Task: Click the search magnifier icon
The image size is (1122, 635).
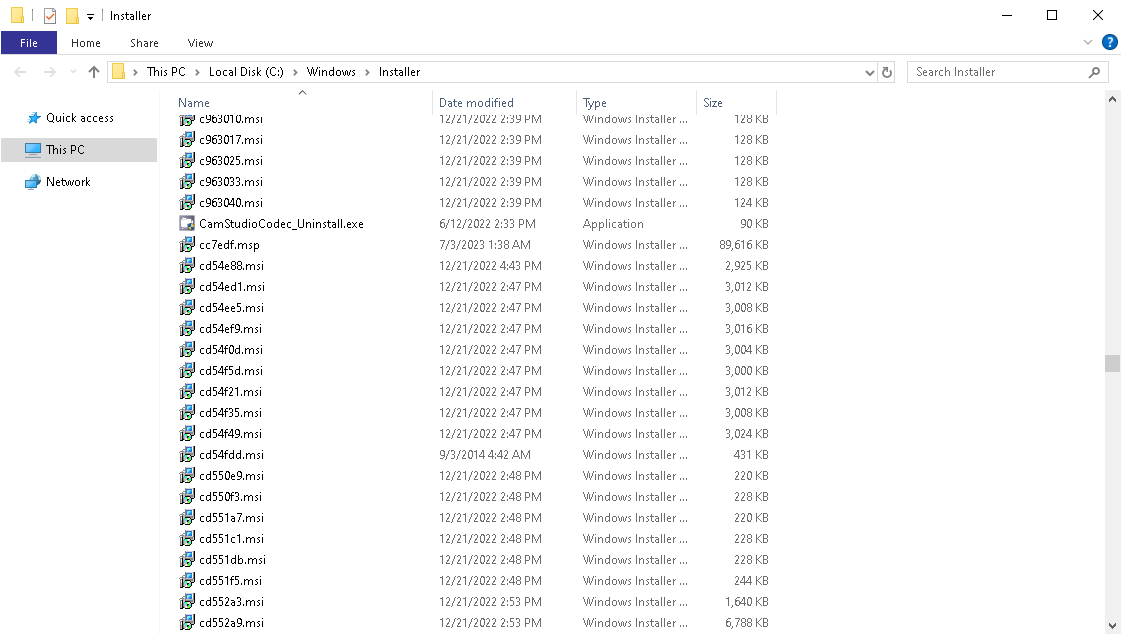Action: pyautogui.click(x=1096, y=71)
